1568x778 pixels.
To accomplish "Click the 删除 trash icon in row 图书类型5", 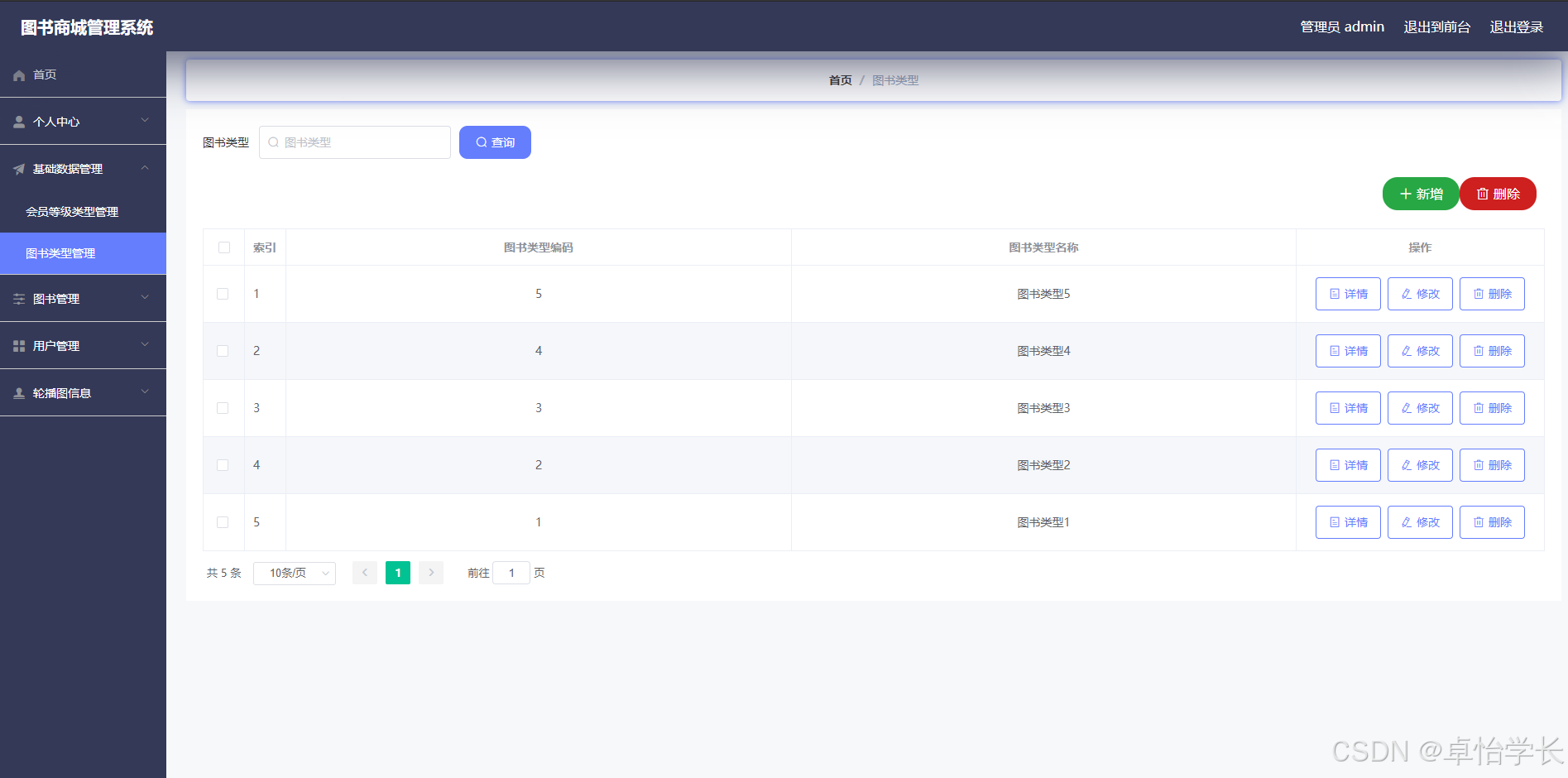I will pos(1479,294).
